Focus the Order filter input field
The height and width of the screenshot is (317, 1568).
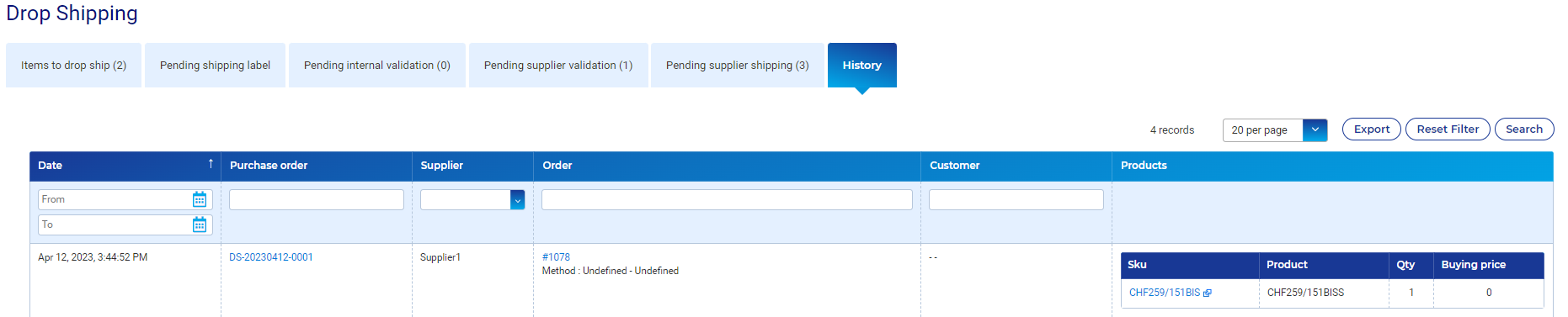(727, 199)
